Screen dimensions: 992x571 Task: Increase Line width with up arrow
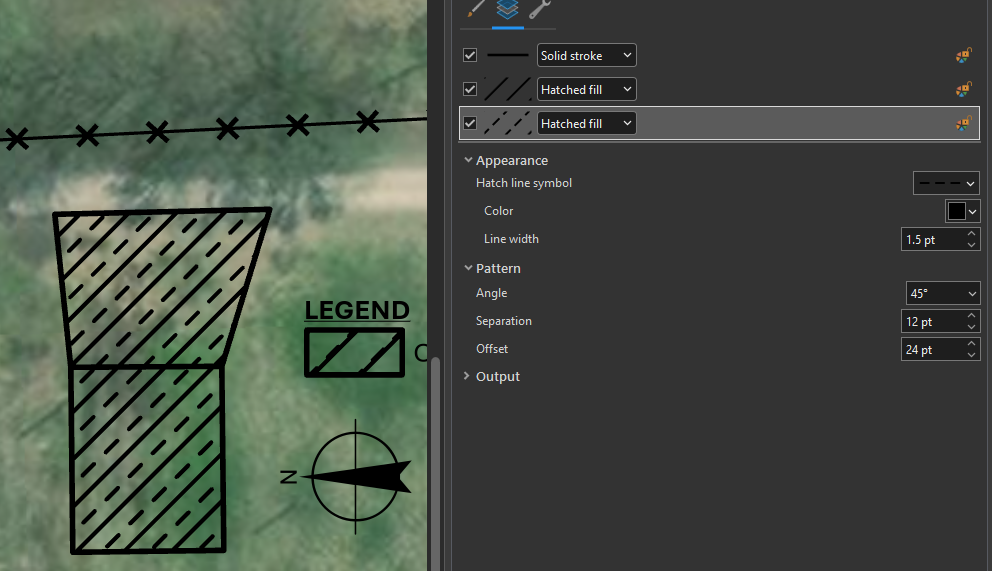[x=972, y=234]
